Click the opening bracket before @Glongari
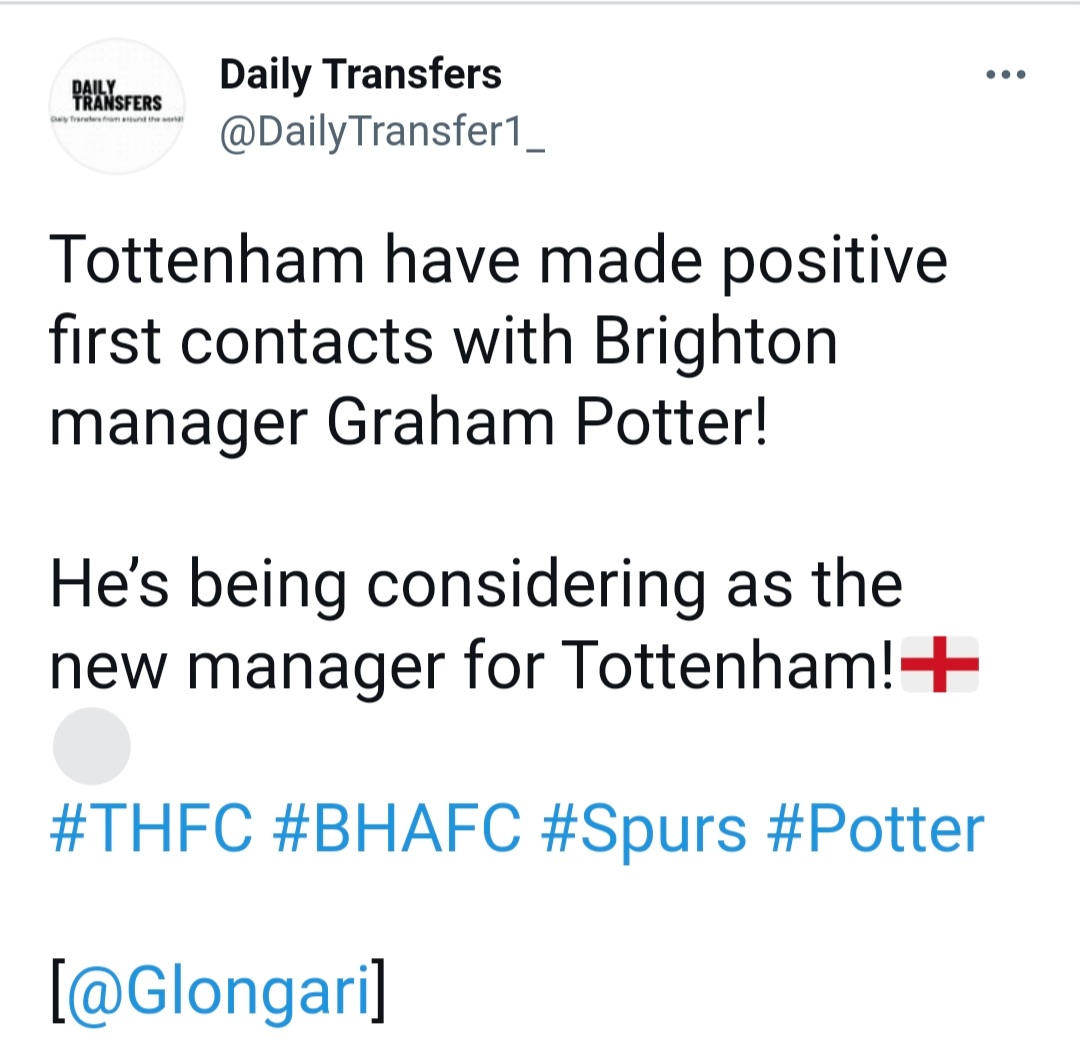The height and width of the screenshot is (1044, 1080). [58, 992]
